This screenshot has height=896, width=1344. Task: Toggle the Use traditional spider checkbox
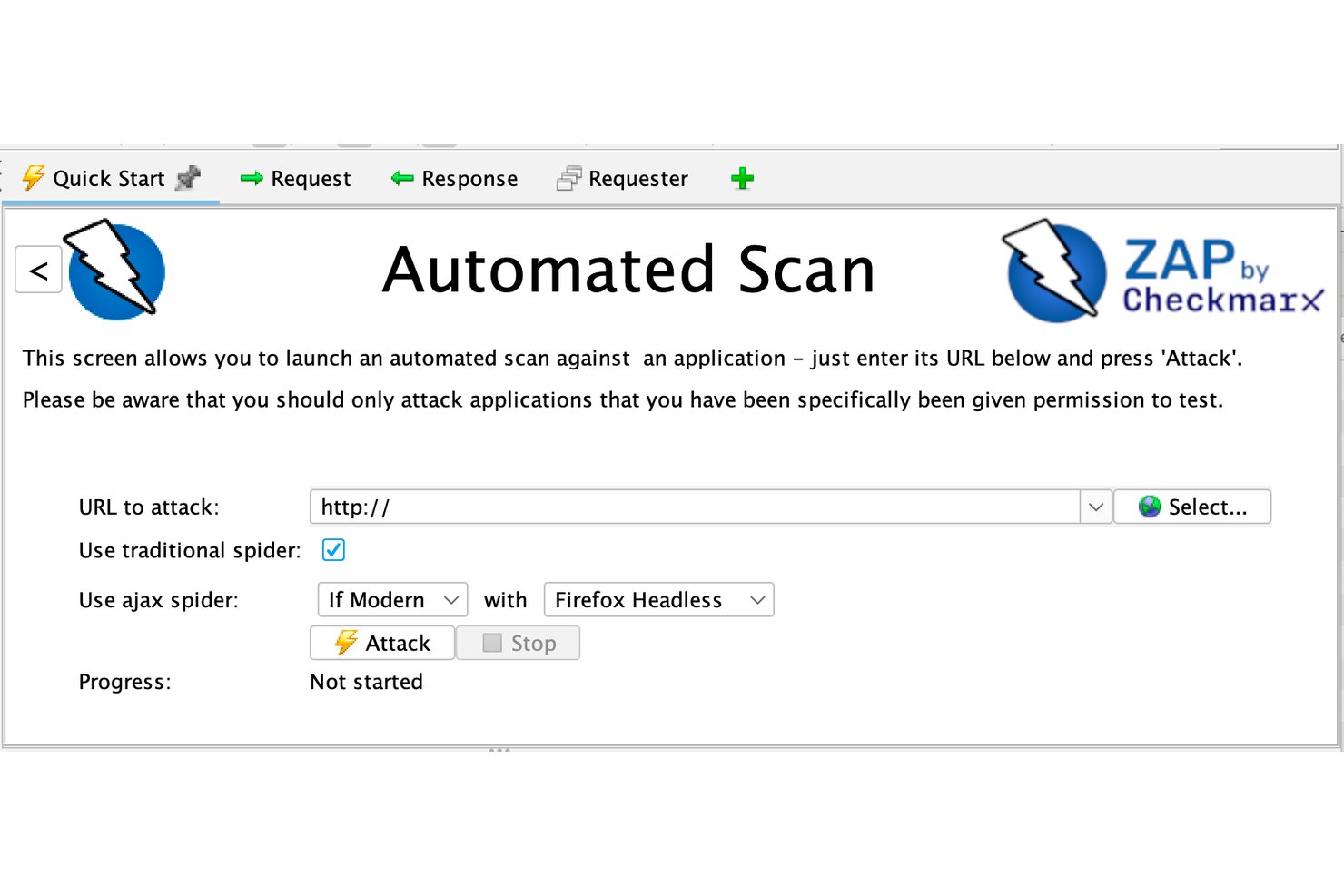(333, 550)
